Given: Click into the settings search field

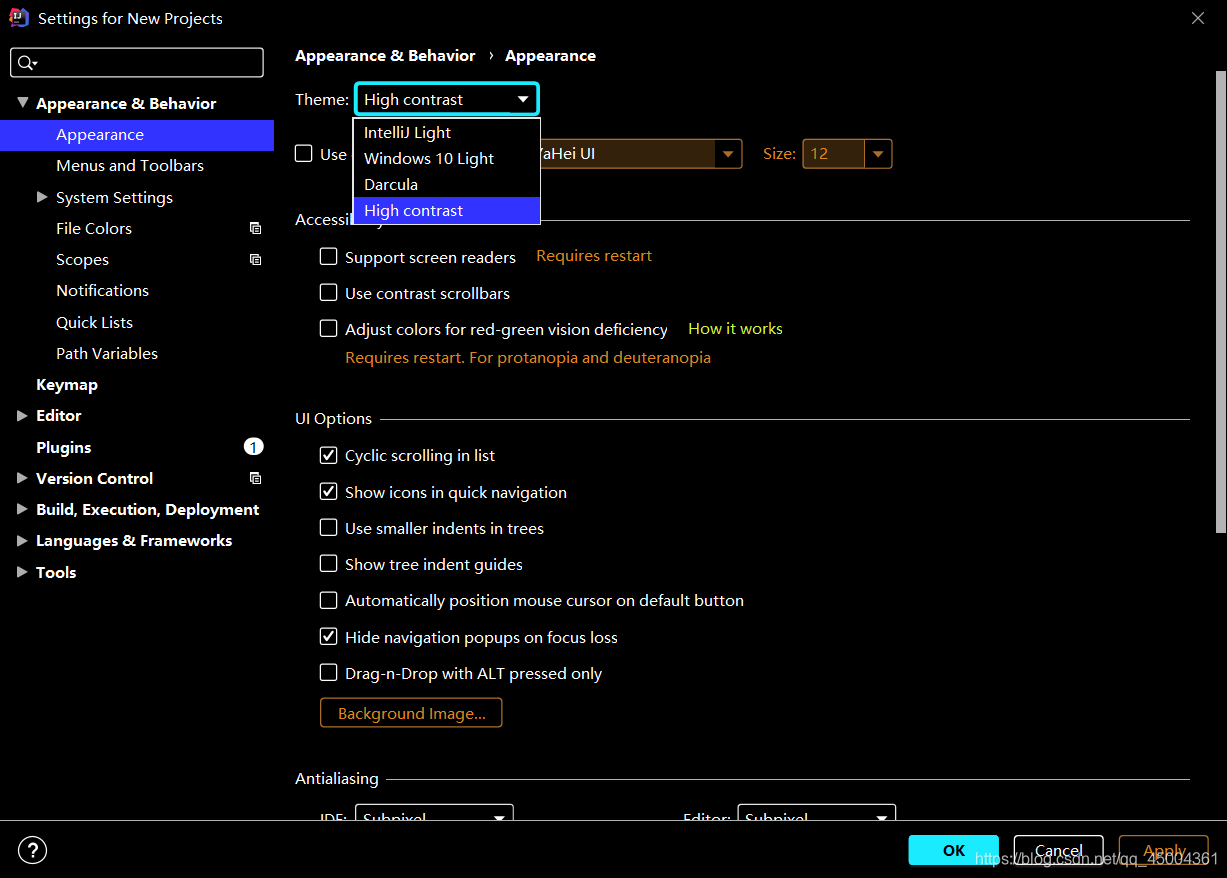Looking at the screenshot, I should [x=137, y=63].
